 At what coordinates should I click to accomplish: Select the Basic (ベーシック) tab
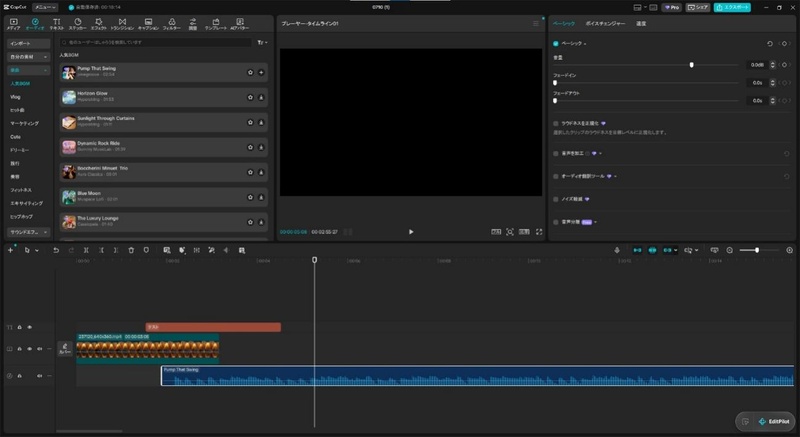pos(564,24)
